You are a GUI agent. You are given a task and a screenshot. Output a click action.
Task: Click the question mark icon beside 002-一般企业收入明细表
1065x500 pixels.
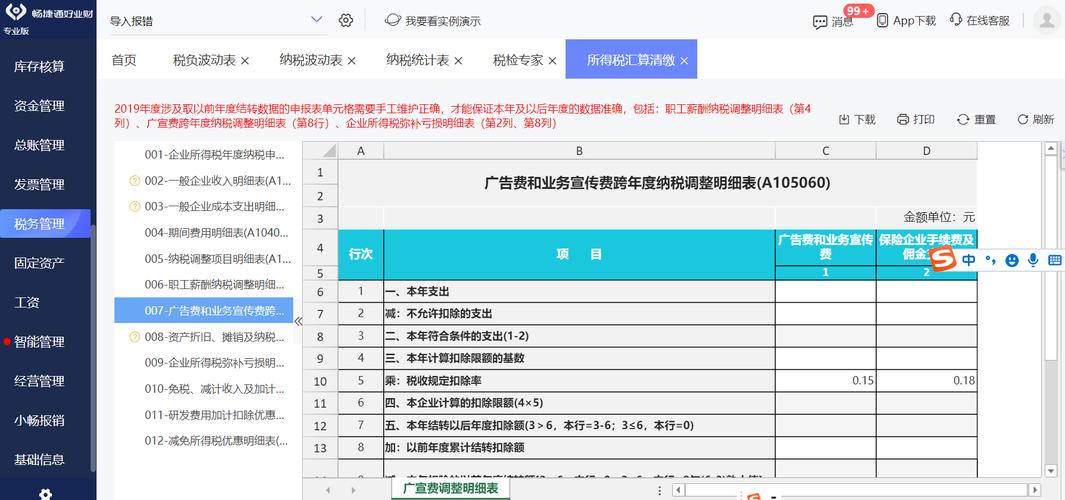pyautogui.click(x=134, y=181)
